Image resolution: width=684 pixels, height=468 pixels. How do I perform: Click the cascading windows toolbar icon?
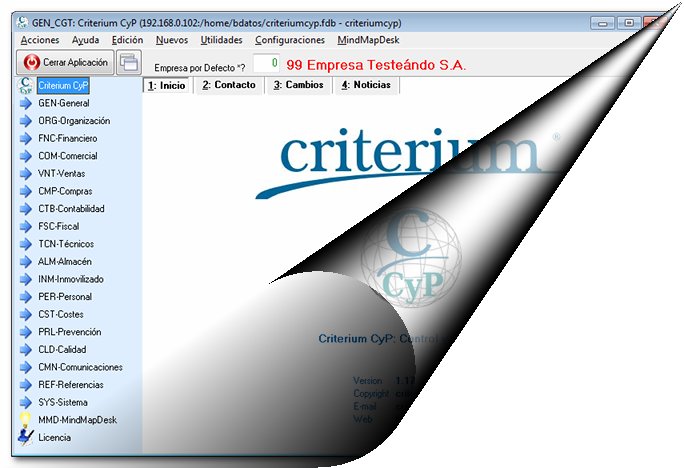(129, 62)
